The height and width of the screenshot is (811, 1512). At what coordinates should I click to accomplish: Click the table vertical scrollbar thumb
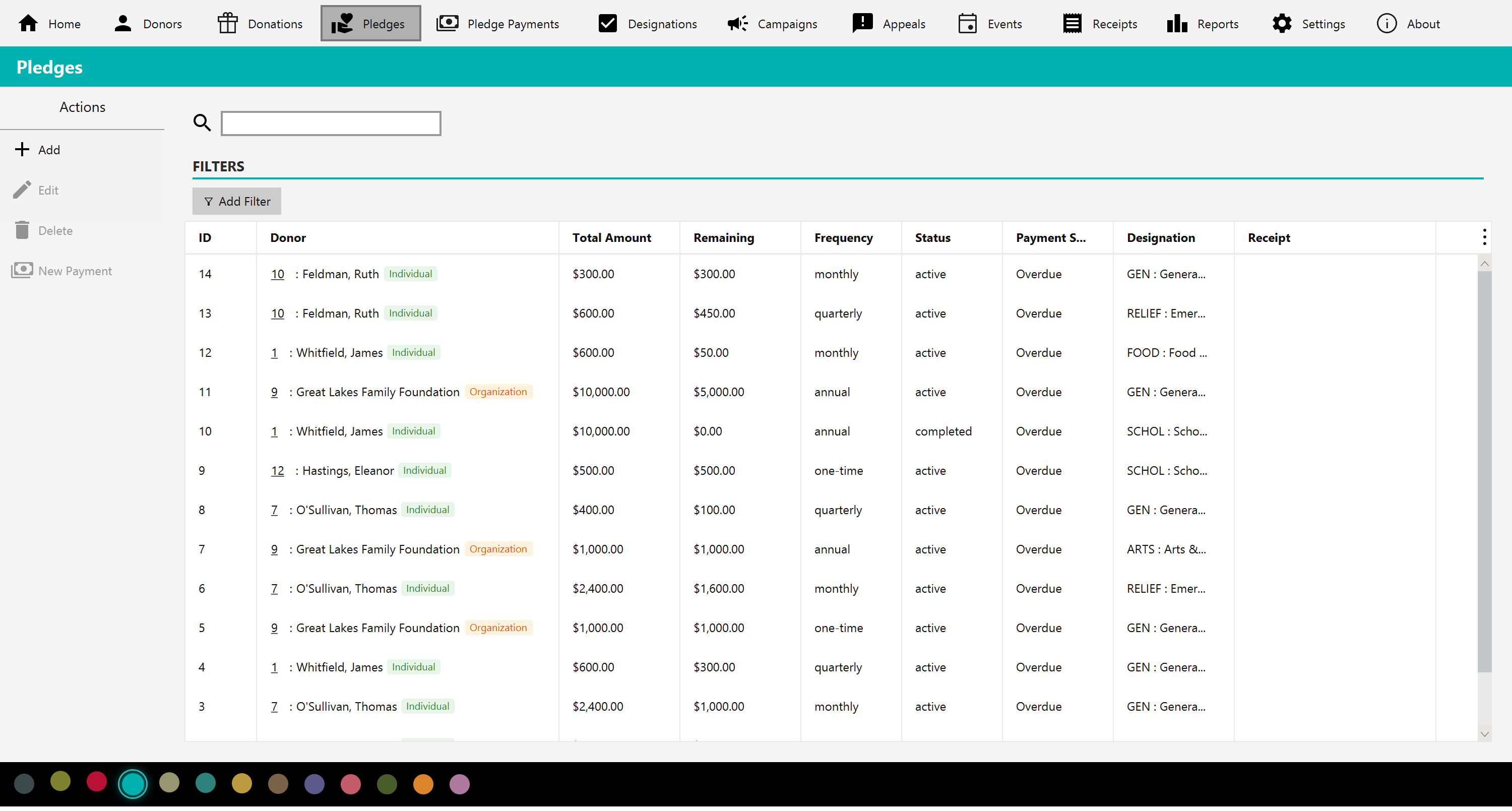(1484, 471)
